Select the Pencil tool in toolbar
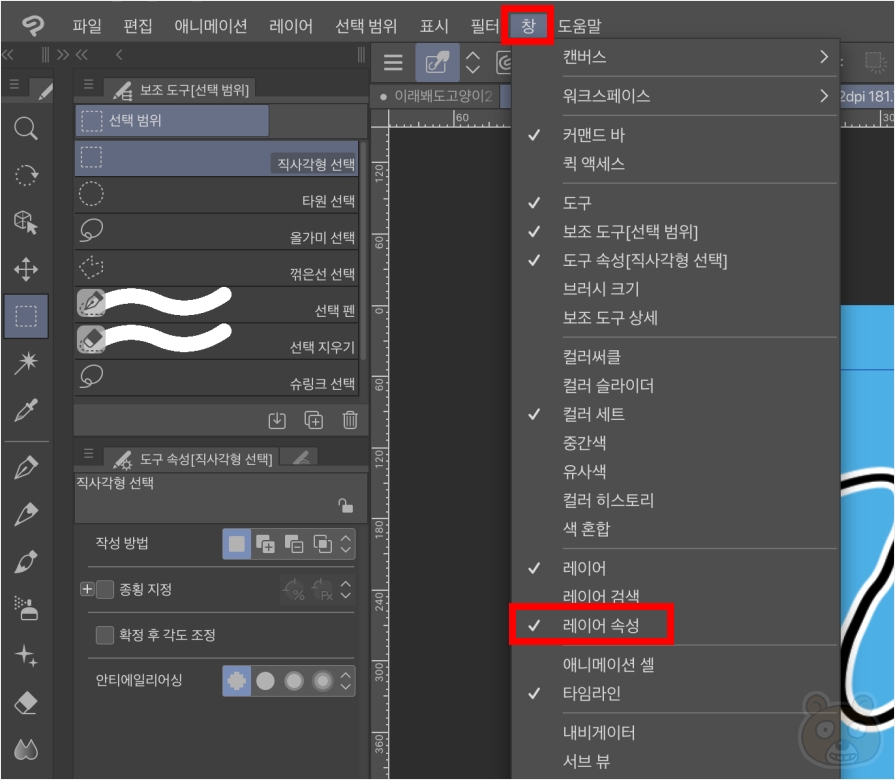The height and width of the screenshot is (780, 895). click(26, 514)
